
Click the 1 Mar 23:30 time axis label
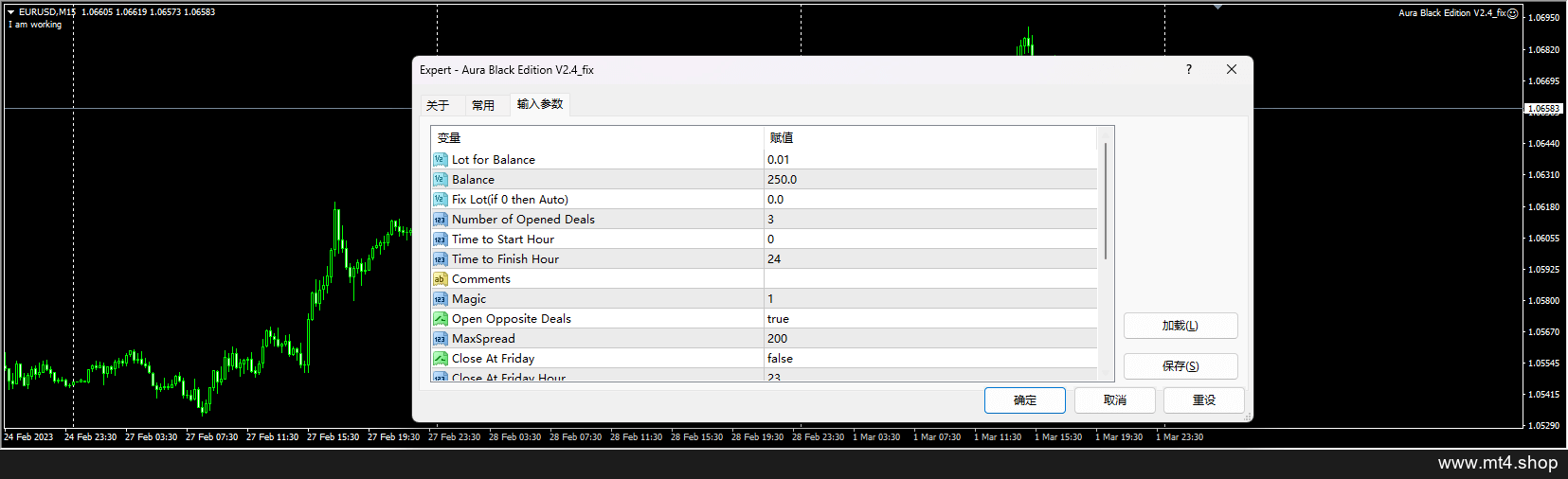point(1180,437)
